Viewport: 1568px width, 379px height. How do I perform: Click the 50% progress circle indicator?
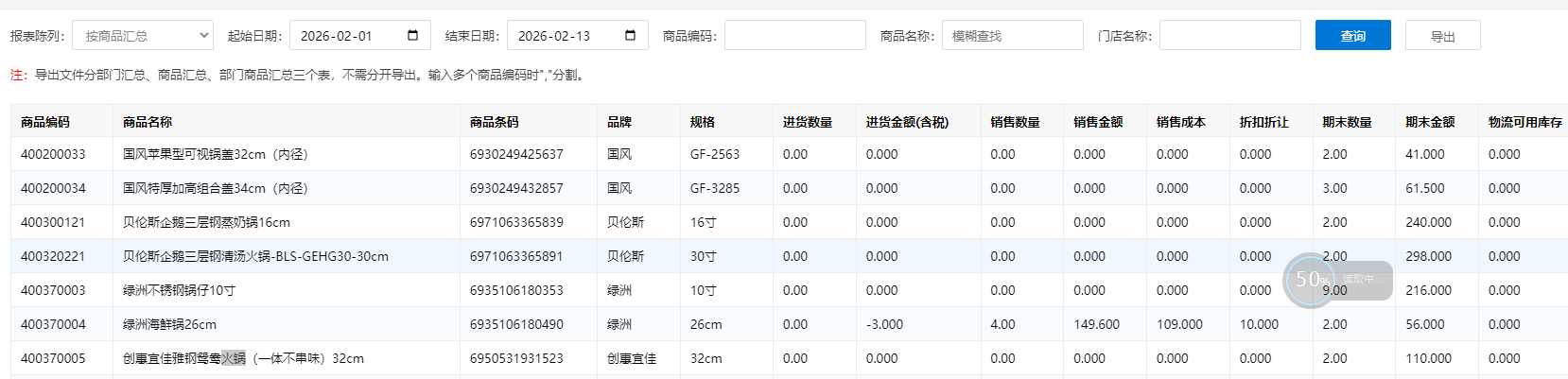[1311, 280]
